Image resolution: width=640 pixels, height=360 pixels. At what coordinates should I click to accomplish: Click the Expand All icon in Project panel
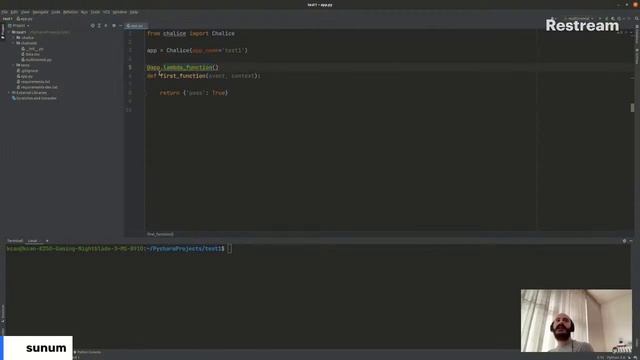[99, 26]
